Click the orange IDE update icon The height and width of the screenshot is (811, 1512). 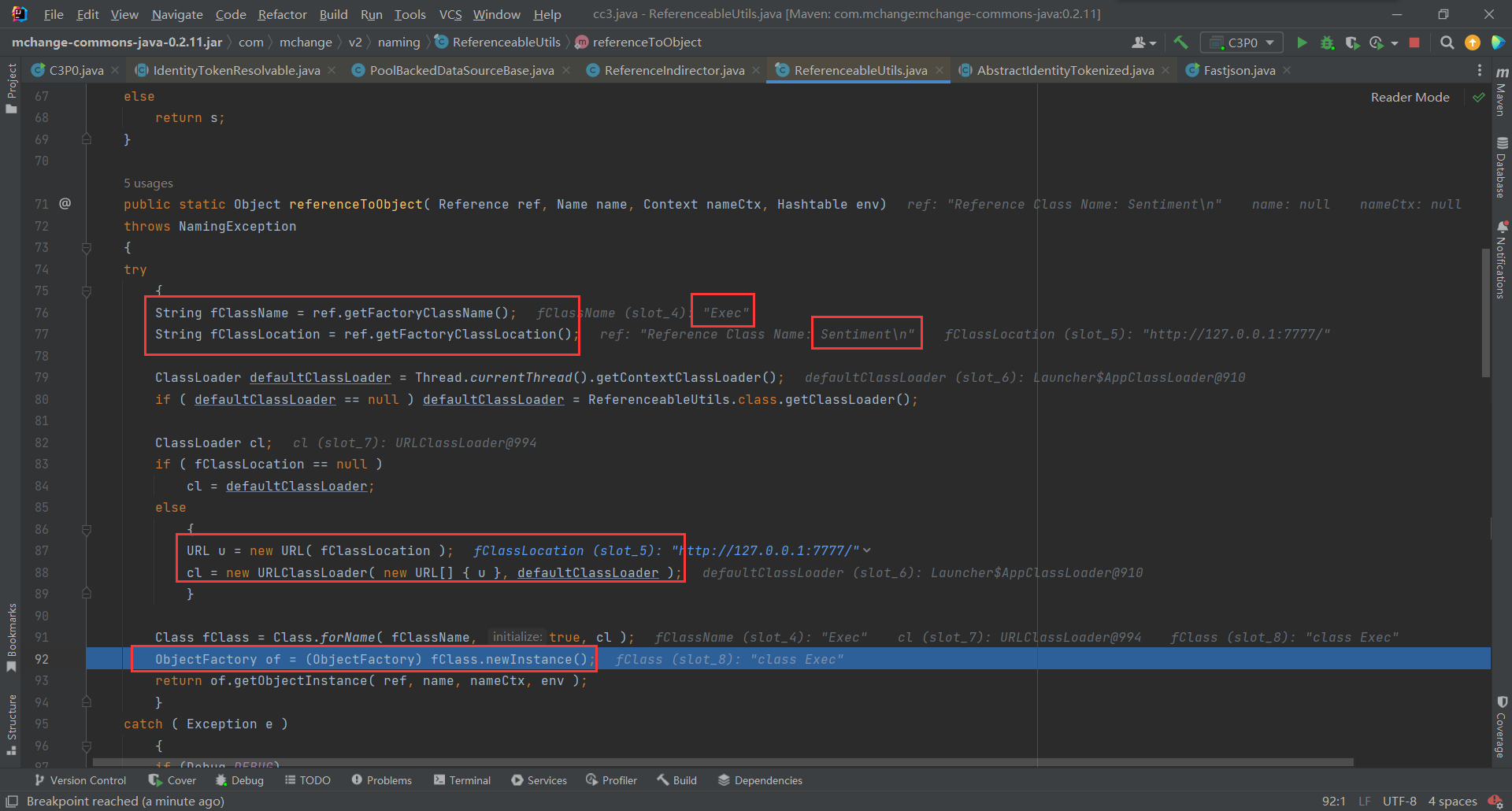[x=1472, y=43]
